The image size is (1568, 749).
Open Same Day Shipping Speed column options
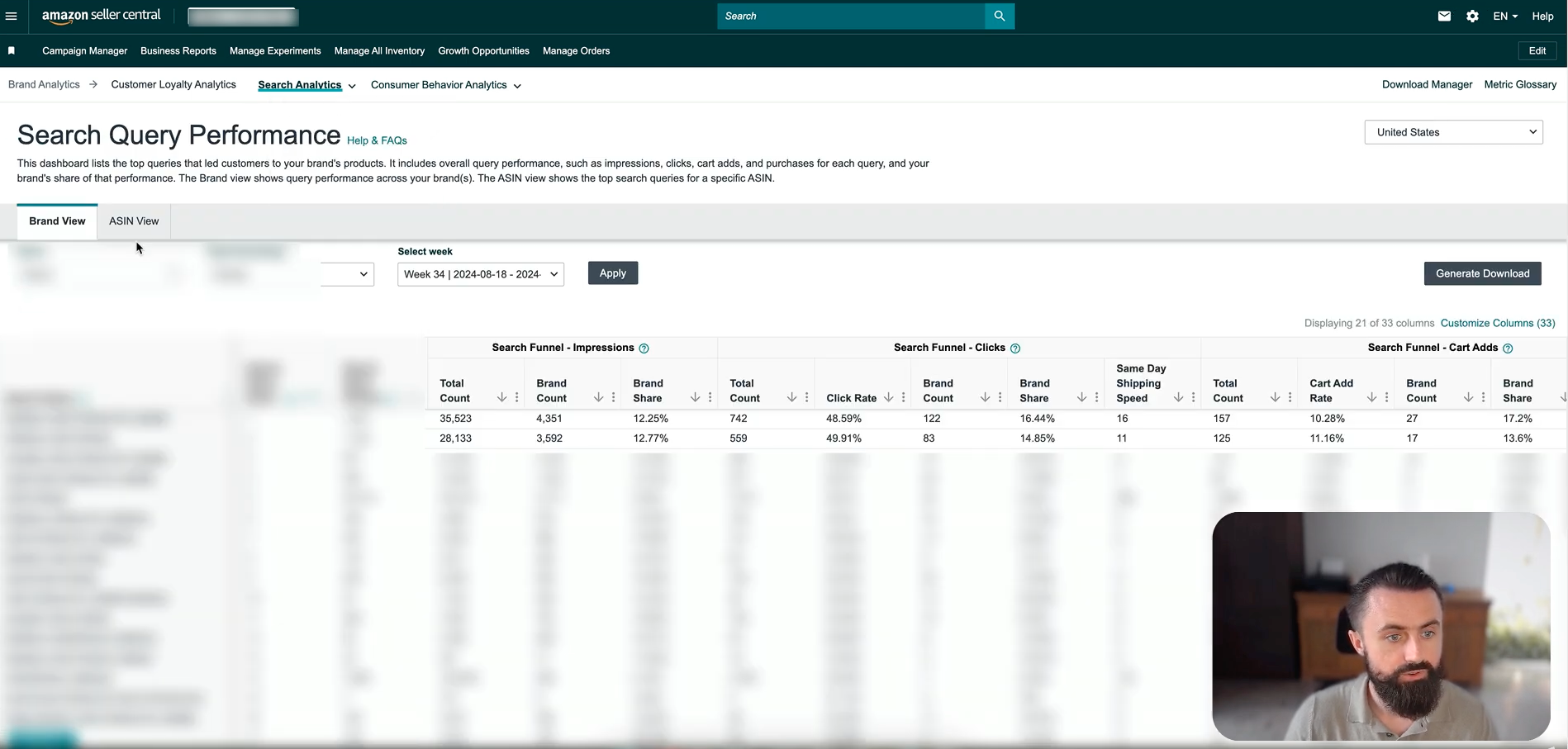[1194, 398]
